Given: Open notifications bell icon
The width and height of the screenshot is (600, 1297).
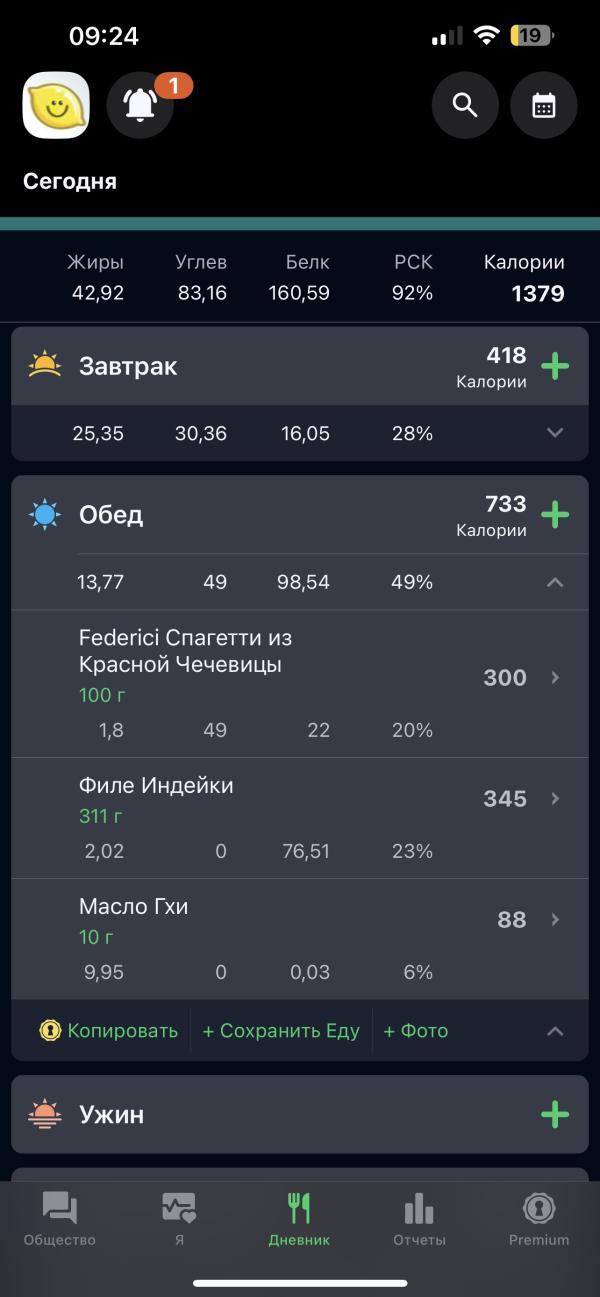Looking at the screenshot, I should pos(141,105).
